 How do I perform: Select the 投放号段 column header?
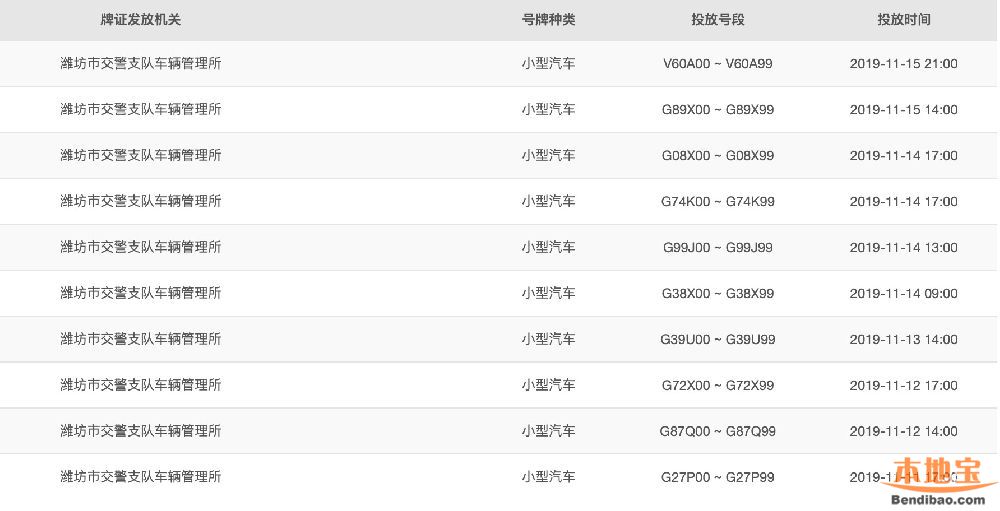pos(718,19)
